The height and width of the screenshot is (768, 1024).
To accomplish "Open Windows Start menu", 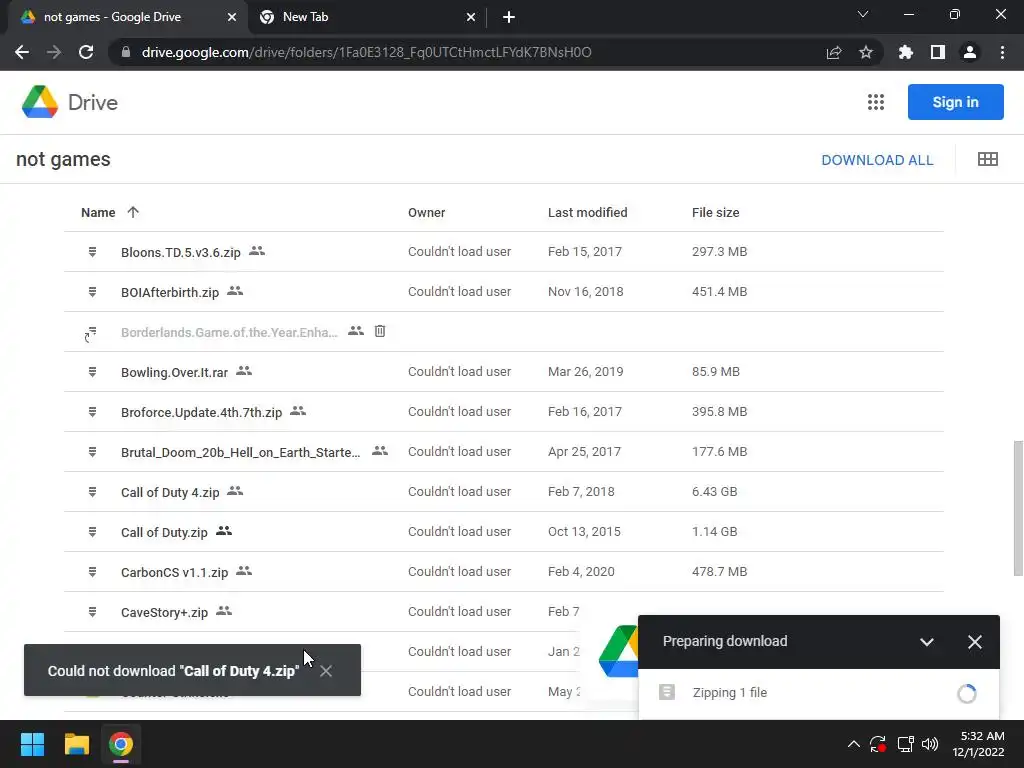I will (32, 744).
